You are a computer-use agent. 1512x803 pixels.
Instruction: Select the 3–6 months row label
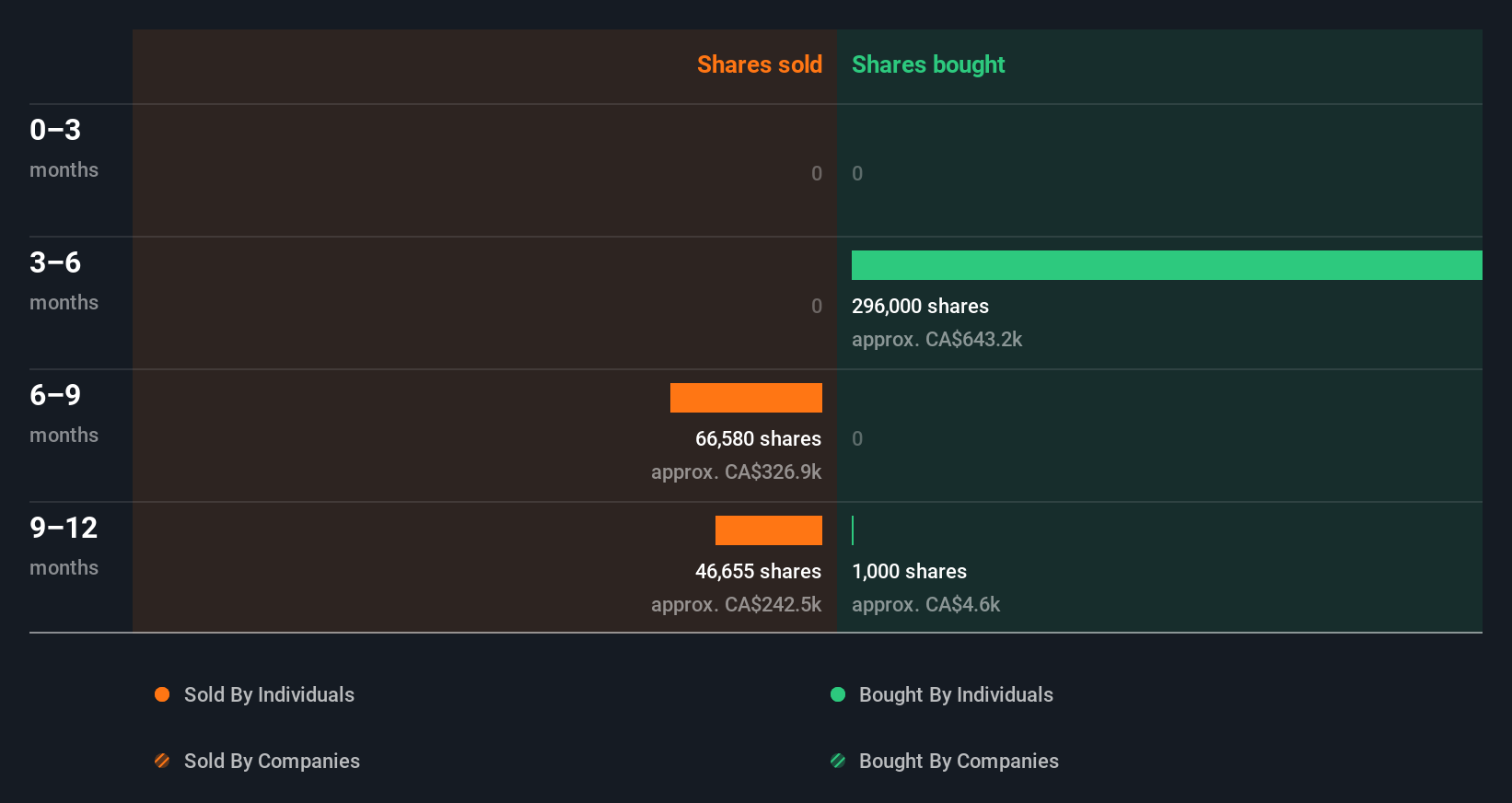pos(64,280)
